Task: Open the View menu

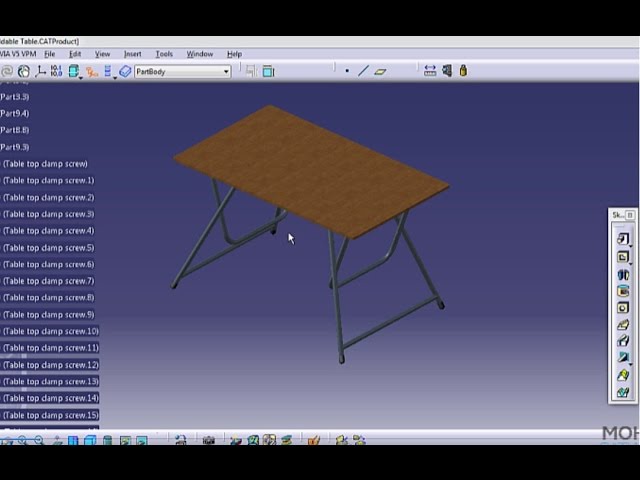Action: coord(102,54)
